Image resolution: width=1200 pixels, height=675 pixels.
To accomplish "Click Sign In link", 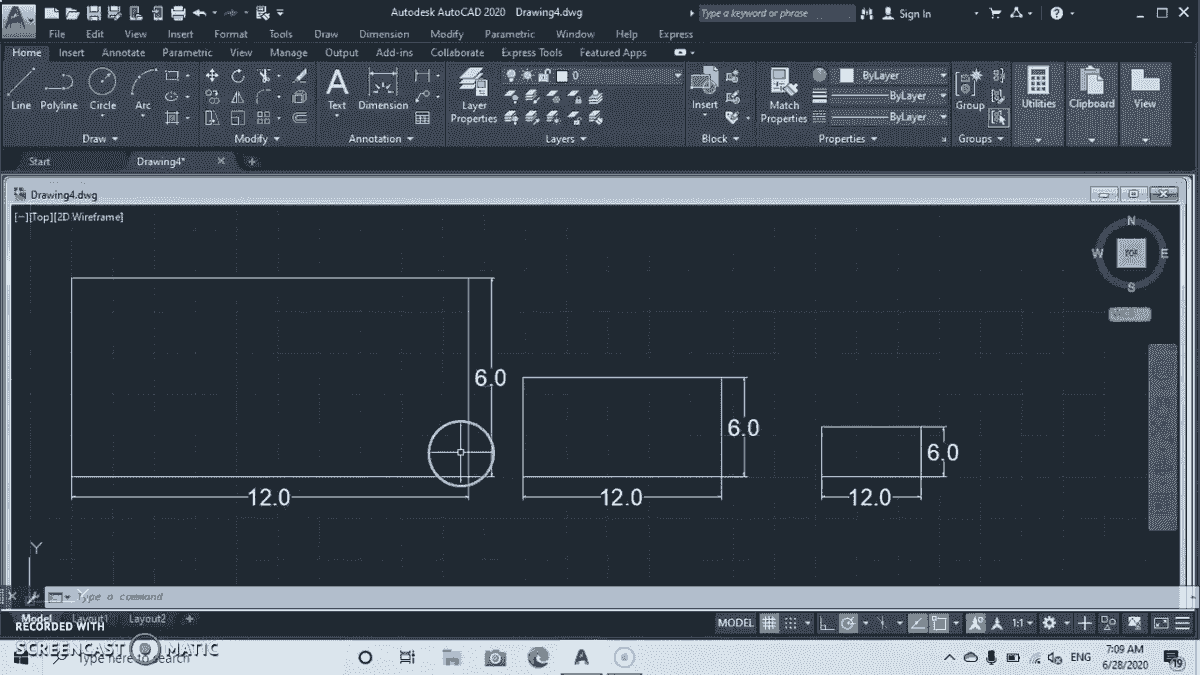I will pos(916,13).
